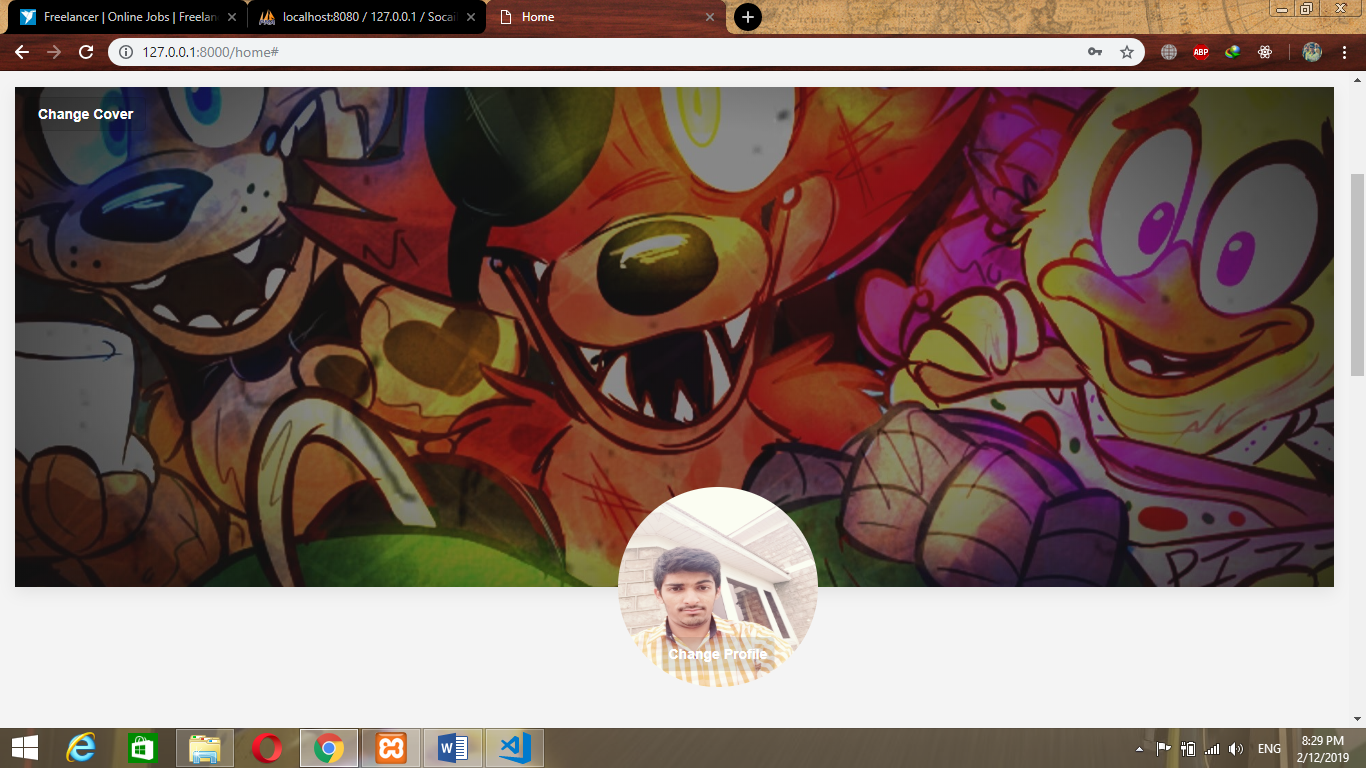
Task: Open the volume speaker tray icon
Action: [x=1236, y=749]
